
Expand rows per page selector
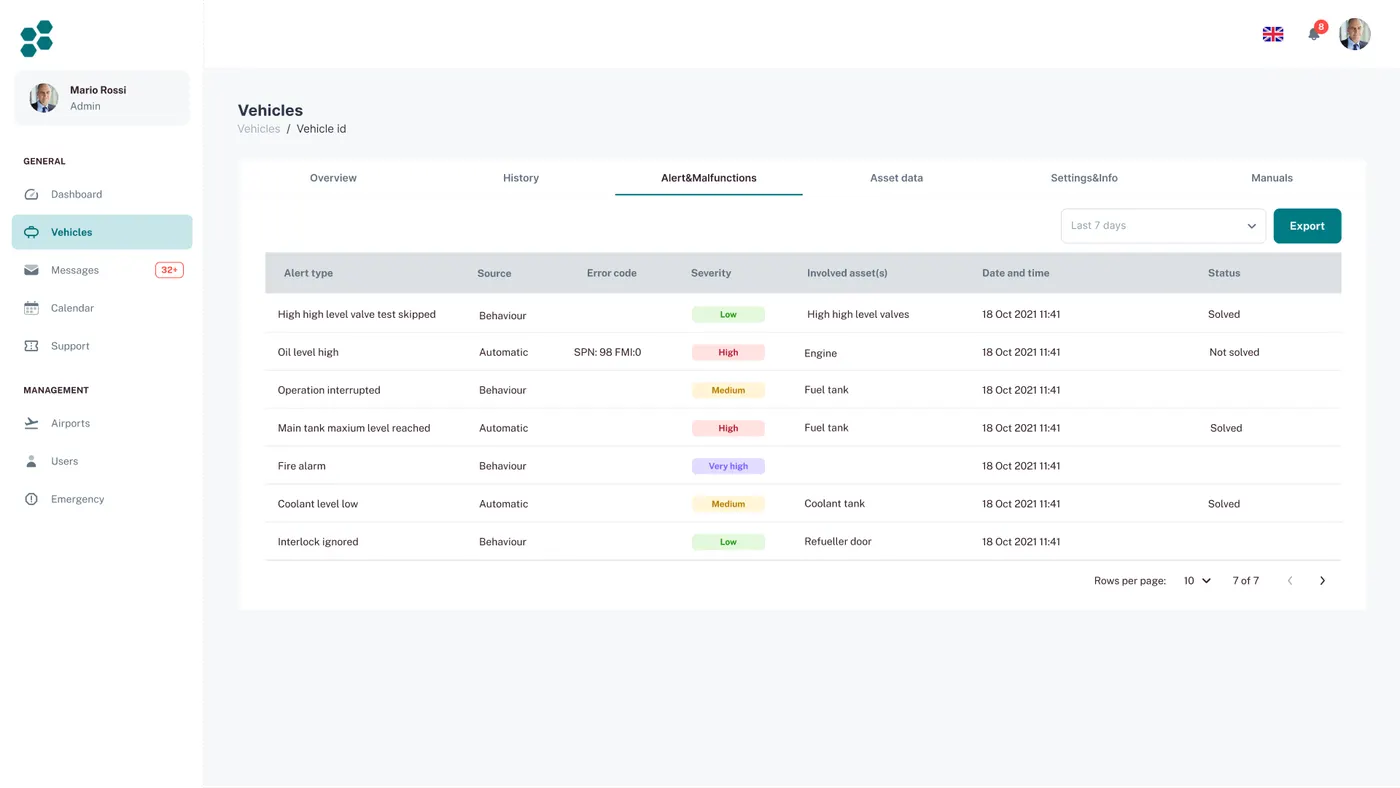[x=1197, y=581]
